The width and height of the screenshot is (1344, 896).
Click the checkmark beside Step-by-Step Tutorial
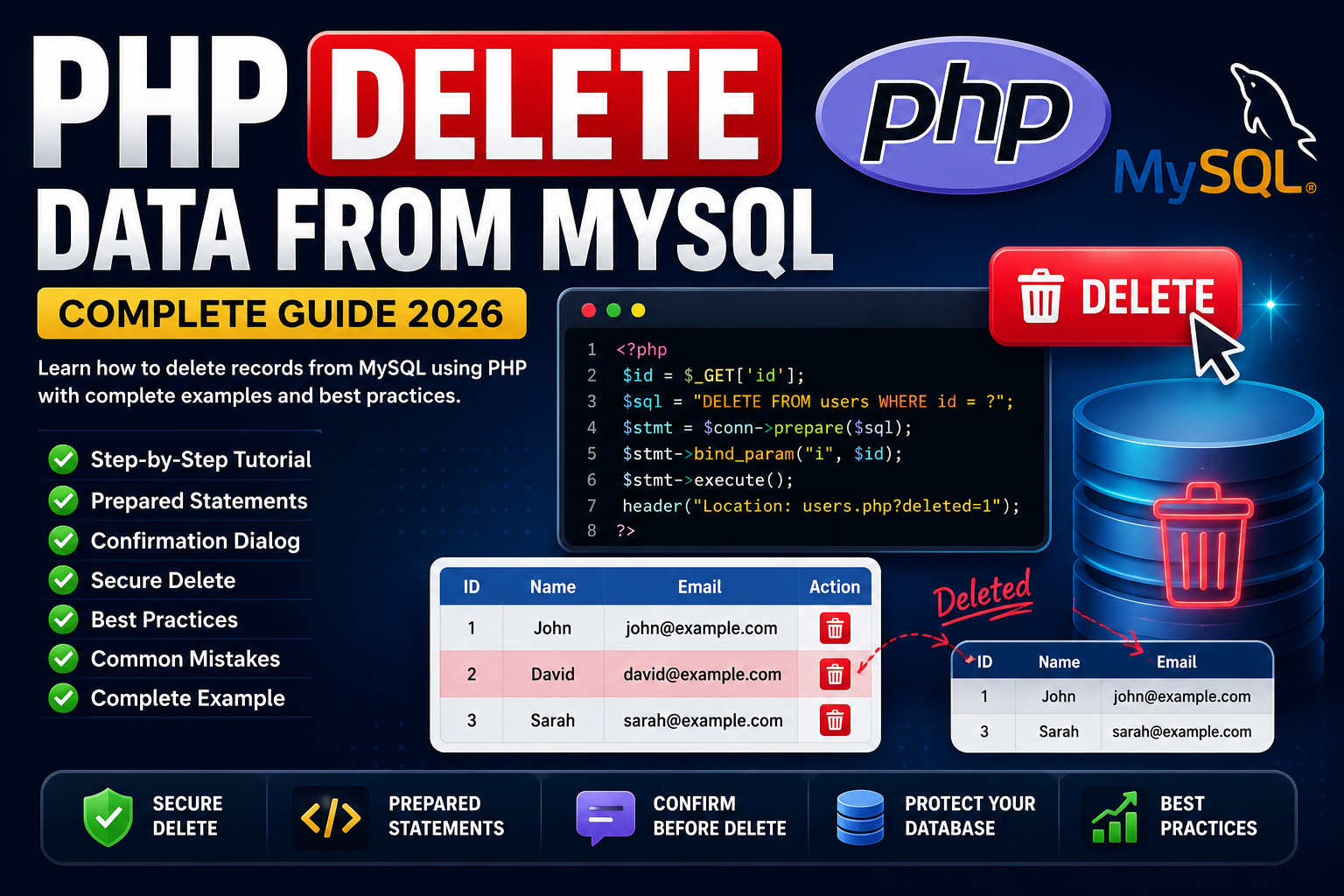63,459
